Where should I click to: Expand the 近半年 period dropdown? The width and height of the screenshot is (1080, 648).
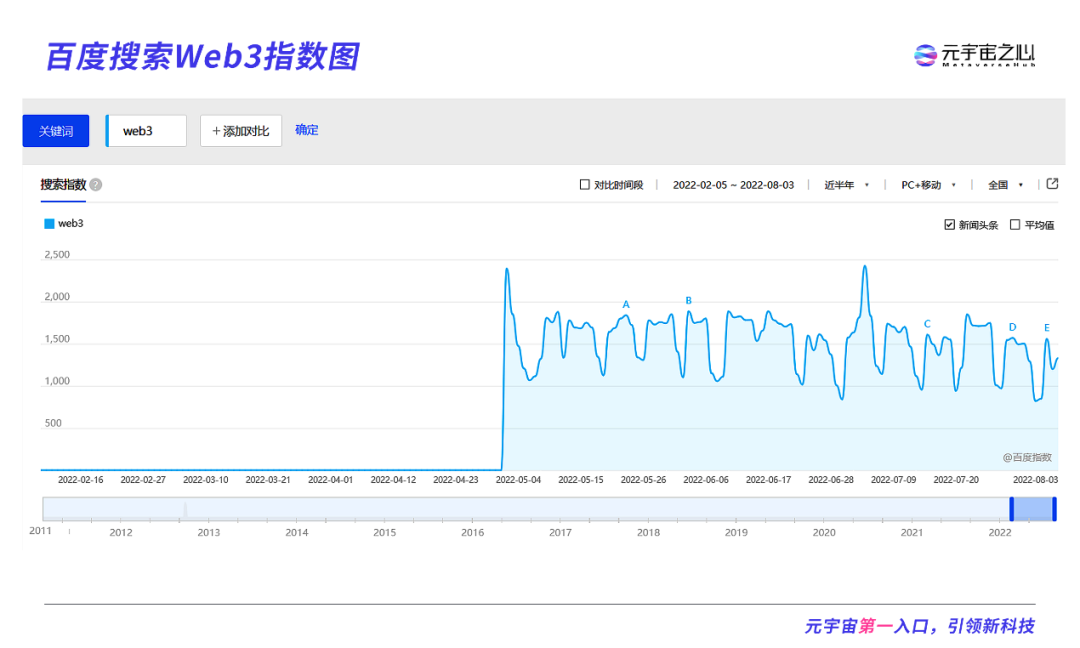847,185
